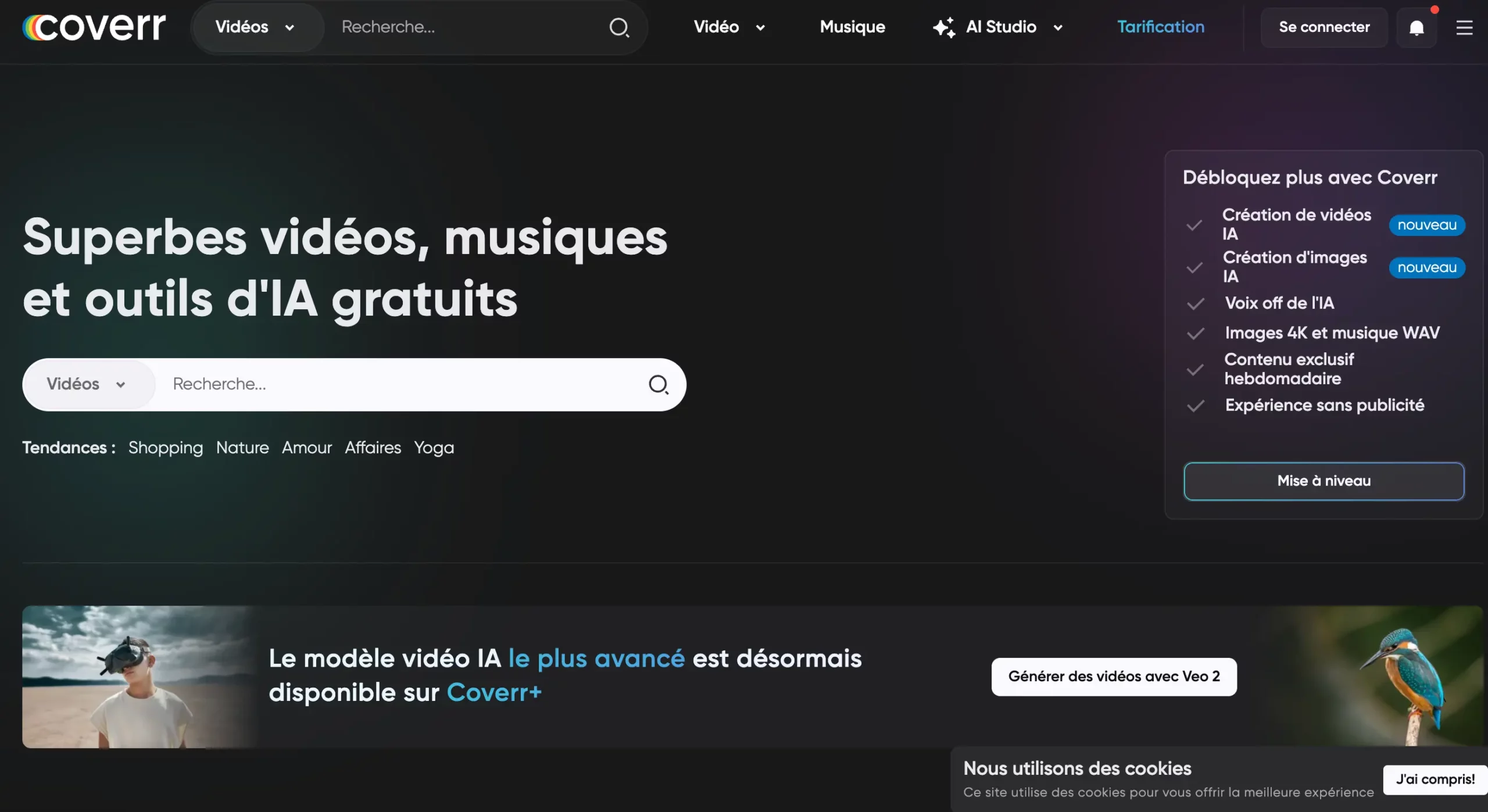This screenshot has height=812, width=1488.
Task: Select the Nature trending tag
Action: [242, 448]
